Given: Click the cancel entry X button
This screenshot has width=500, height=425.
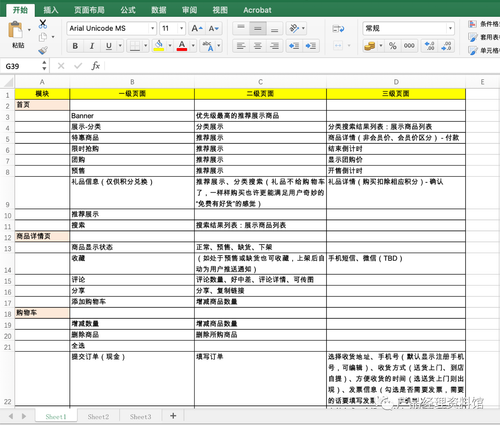Looking at the screenshot, I should pos(61,66).
